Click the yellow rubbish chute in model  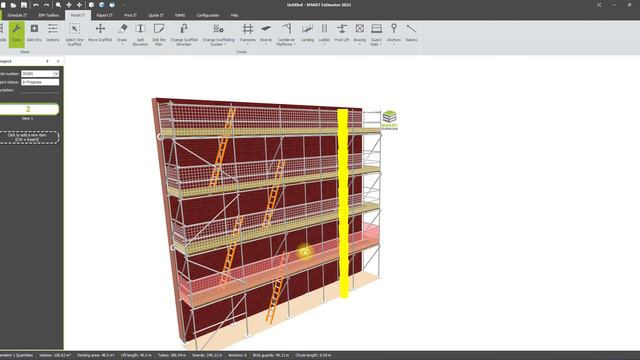coord(343,202)
